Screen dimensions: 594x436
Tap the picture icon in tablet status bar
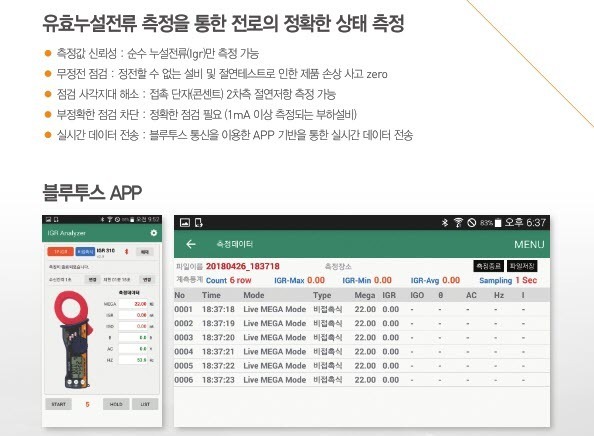point(184,223)
